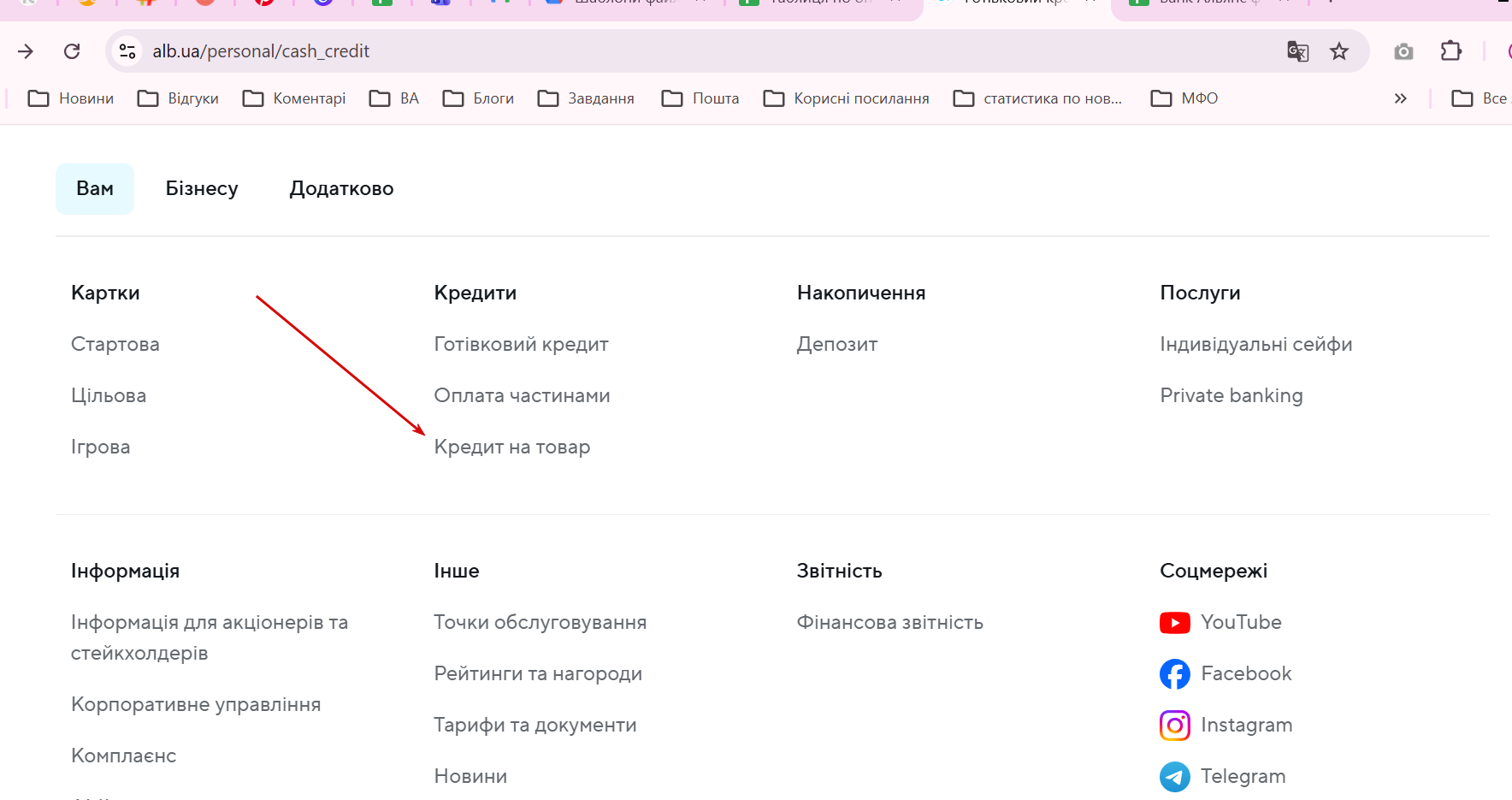Screen dimensions: 1512x800
Task: Open the bank's Facebook page
Action: [x=1245, y=673]
